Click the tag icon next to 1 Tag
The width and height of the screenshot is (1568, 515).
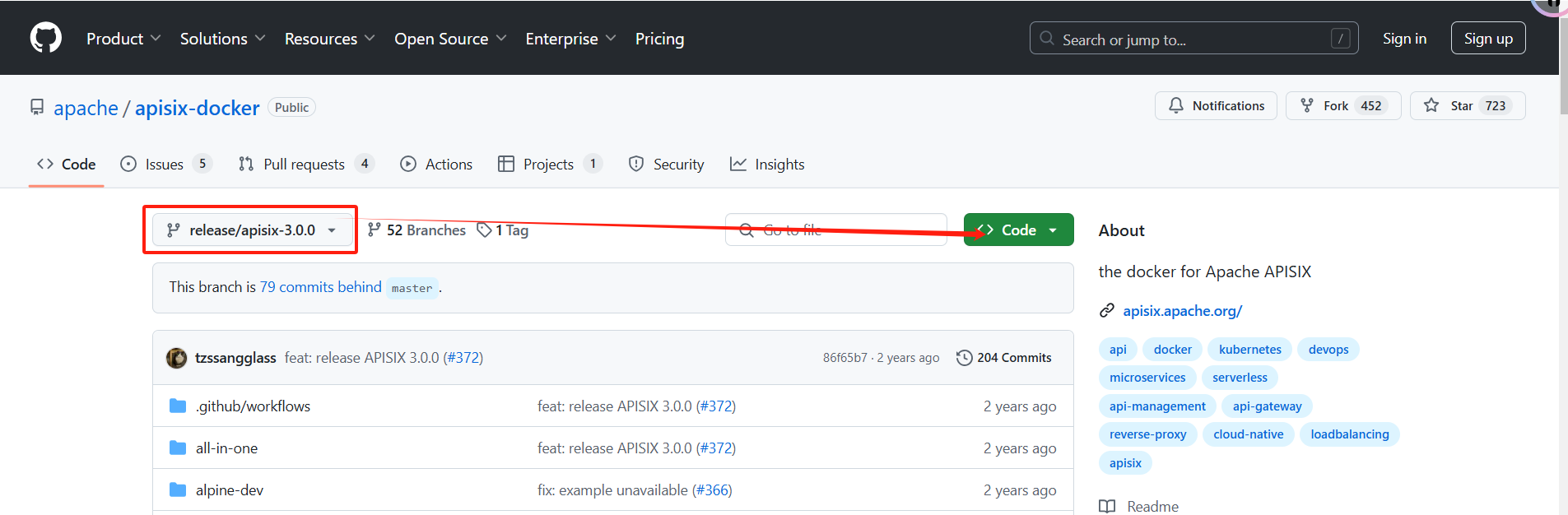click(485, 230)
